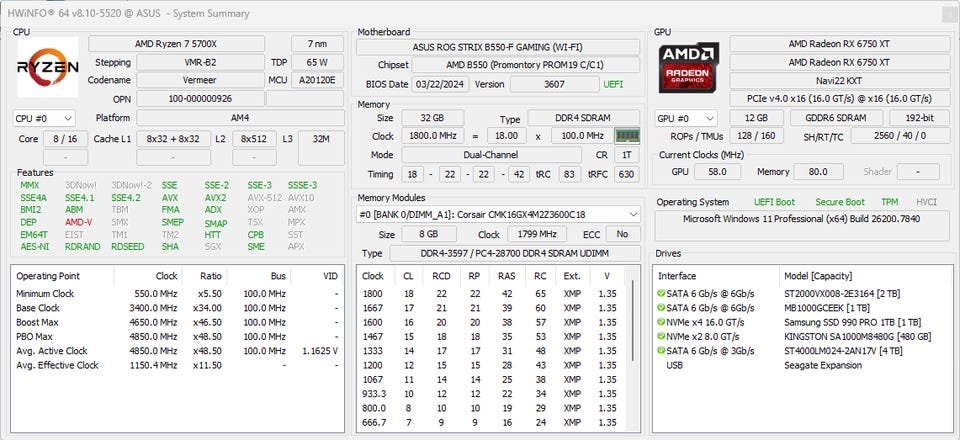Click the Interface column header in Drives
Screen dimensions: 960x440
(x=716, y=276)
